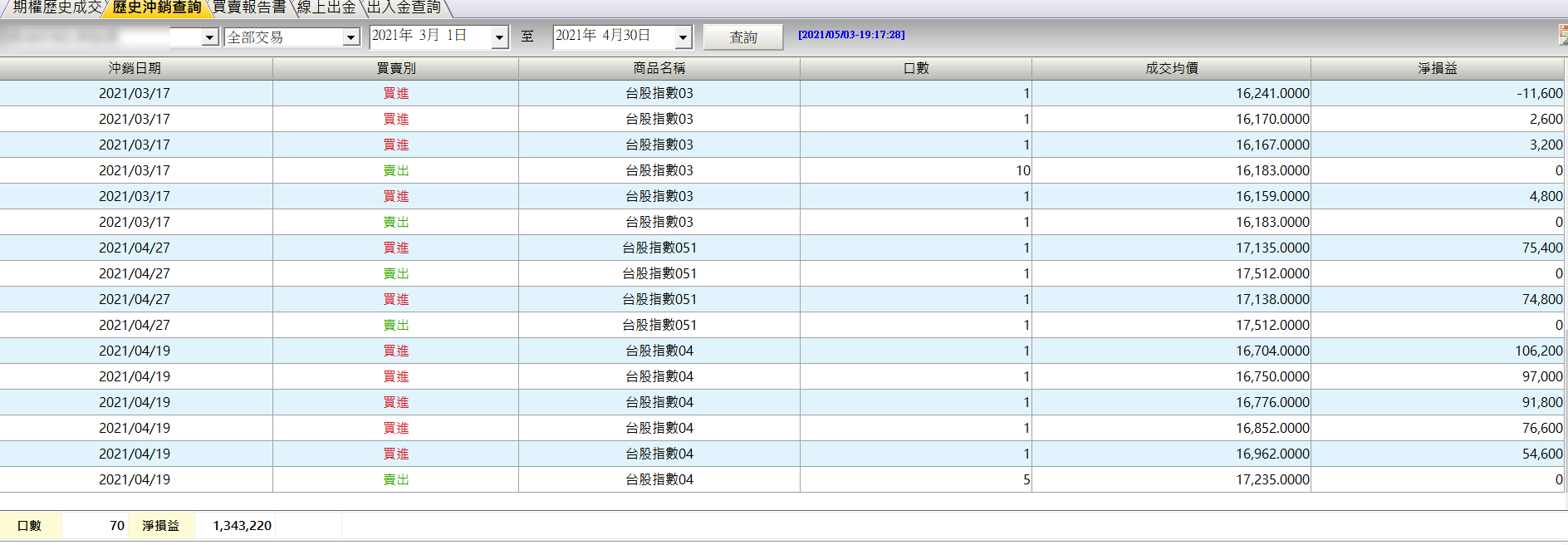This screenshot has height=545, width=1568.
Task: Select the row with price 16,170.0000
Action: pos(782,119)
